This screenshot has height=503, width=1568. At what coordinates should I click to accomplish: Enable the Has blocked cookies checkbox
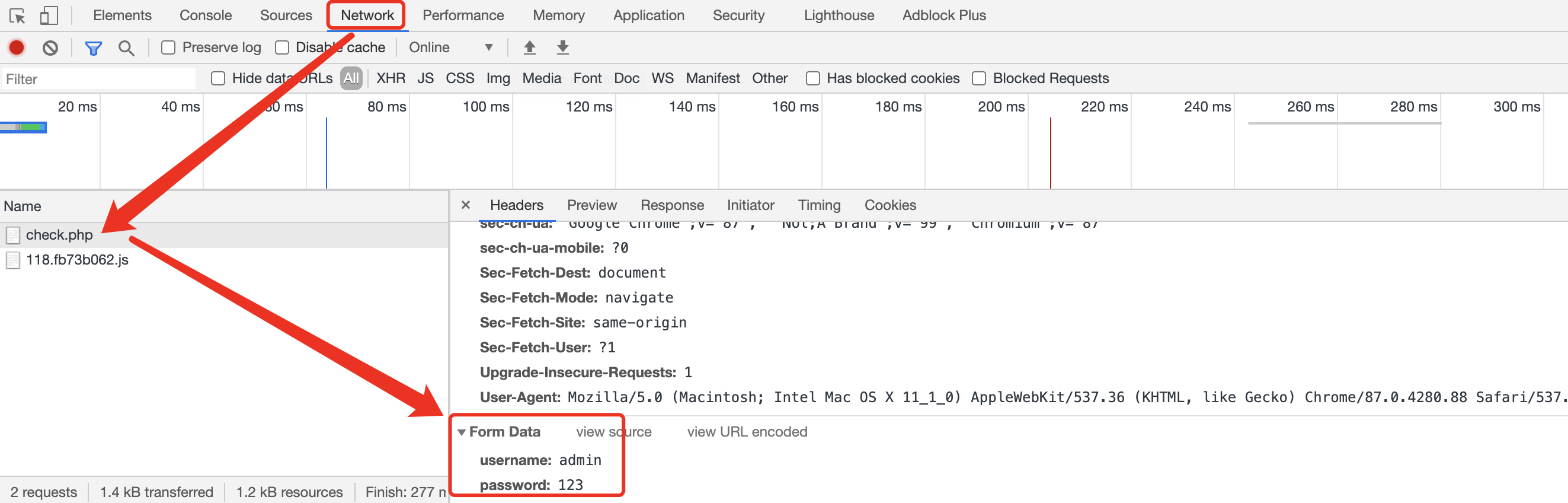point(812,78)
